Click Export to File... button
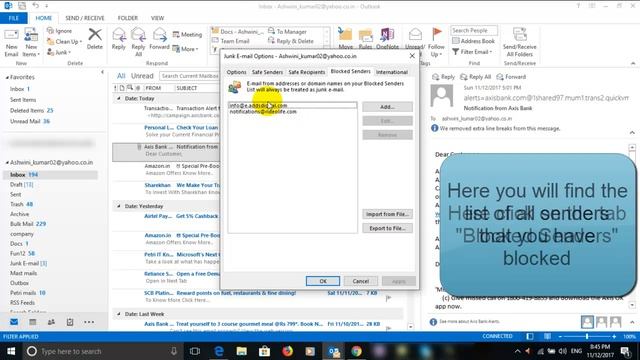 click(387, 229)
